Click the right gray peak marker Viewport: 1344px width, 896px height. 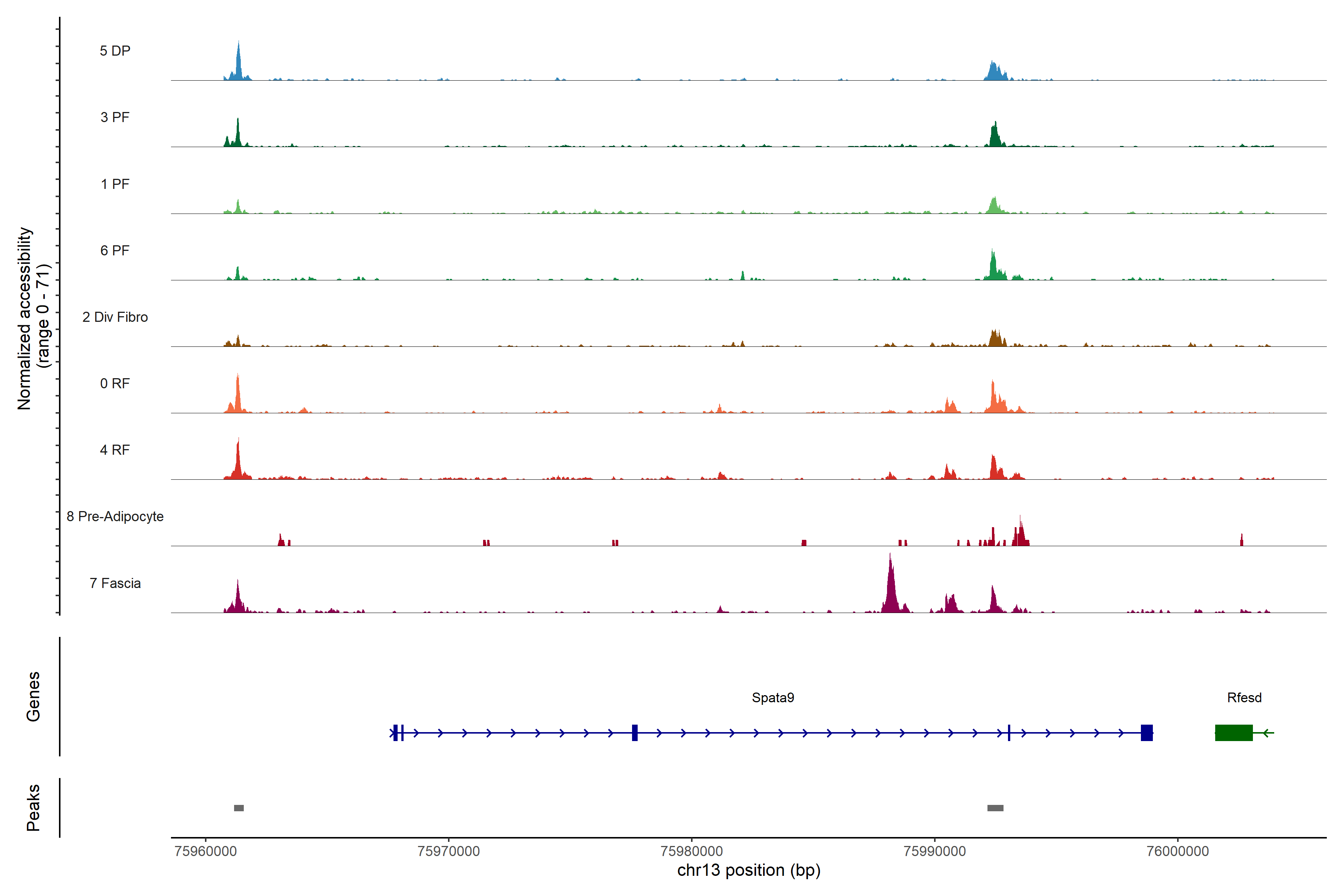point(995,808)
